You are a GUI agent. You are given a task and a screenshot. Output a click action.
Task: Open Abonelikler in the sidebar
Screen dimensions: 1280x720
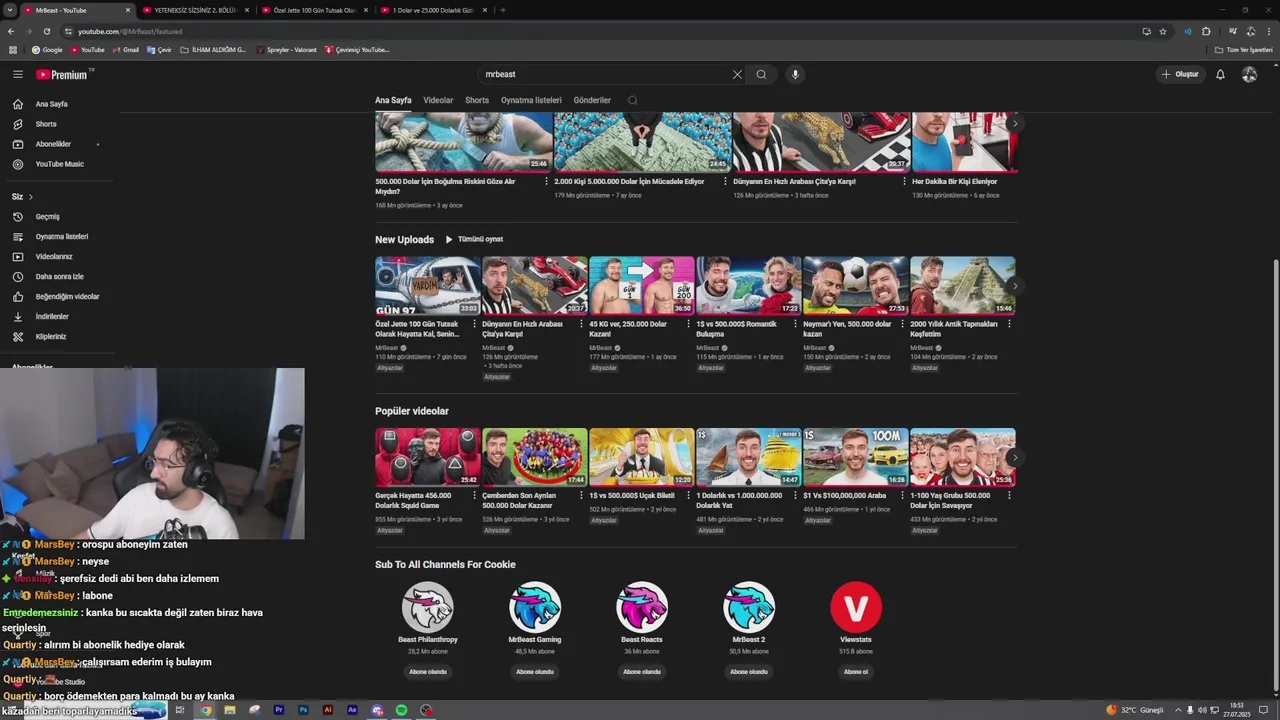53,144
